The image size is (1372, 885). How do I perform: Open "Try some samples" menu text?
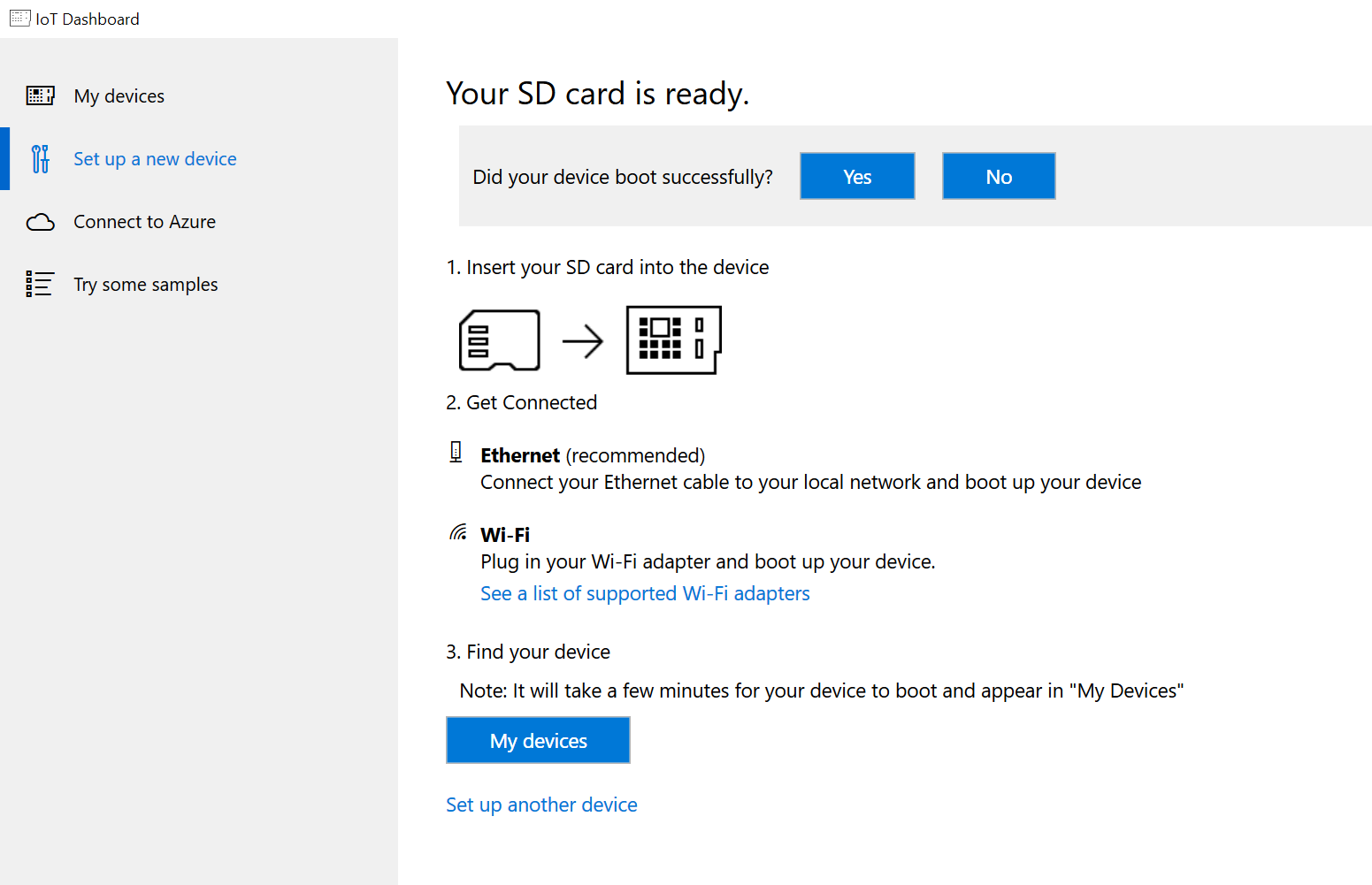pyautogui.click(x=146, y=285)
